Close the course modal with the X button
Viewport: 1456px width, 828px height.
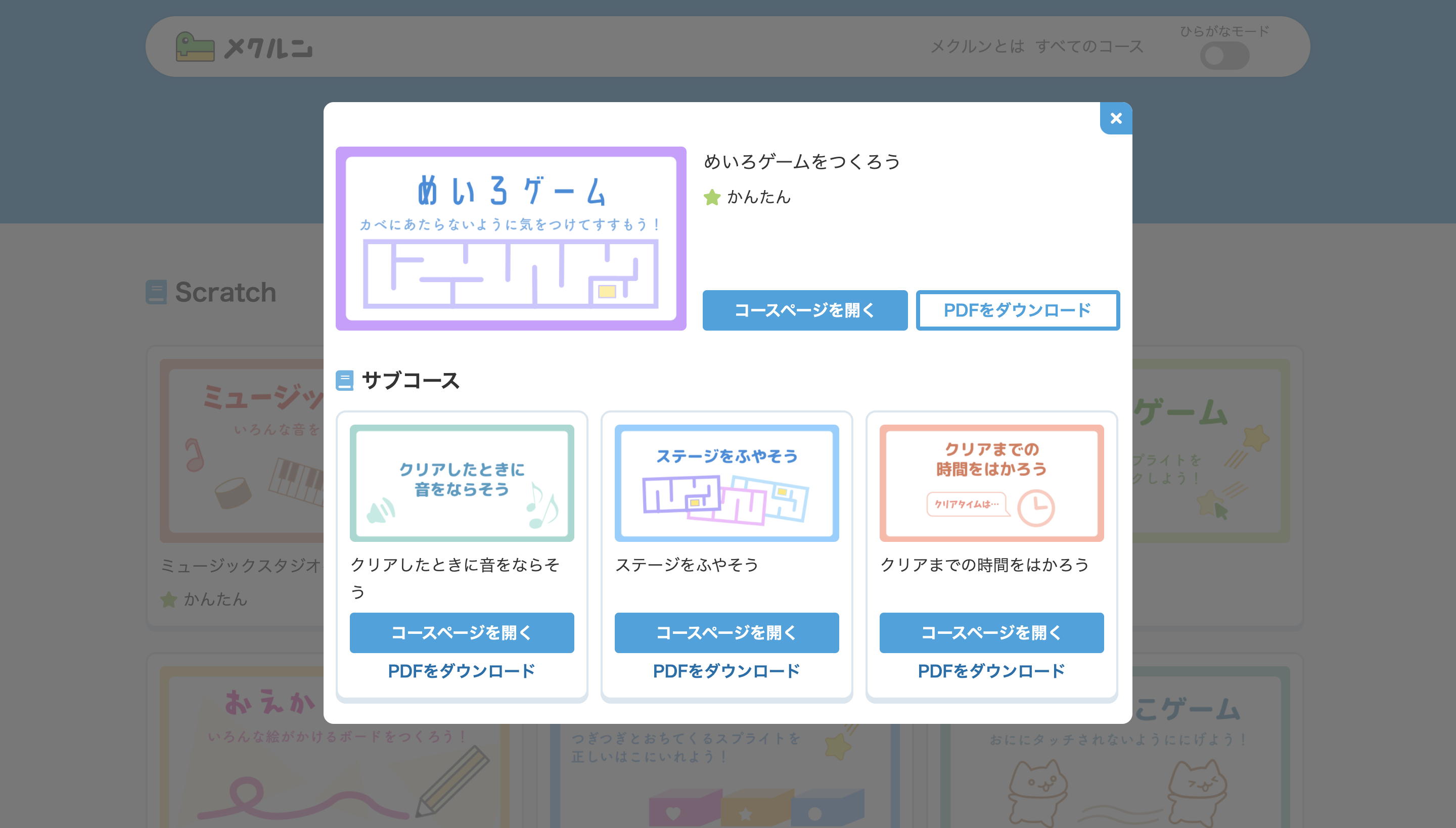[x=1115, y=118]
